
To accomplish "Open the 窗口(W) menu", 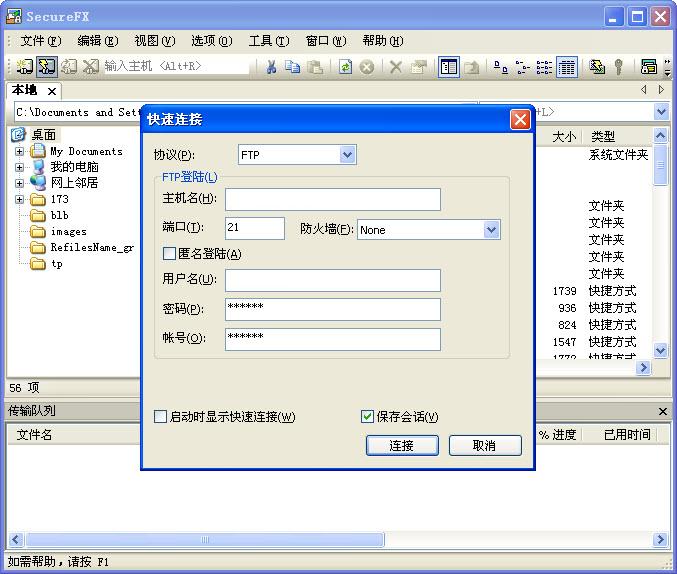I will point(326,41).
